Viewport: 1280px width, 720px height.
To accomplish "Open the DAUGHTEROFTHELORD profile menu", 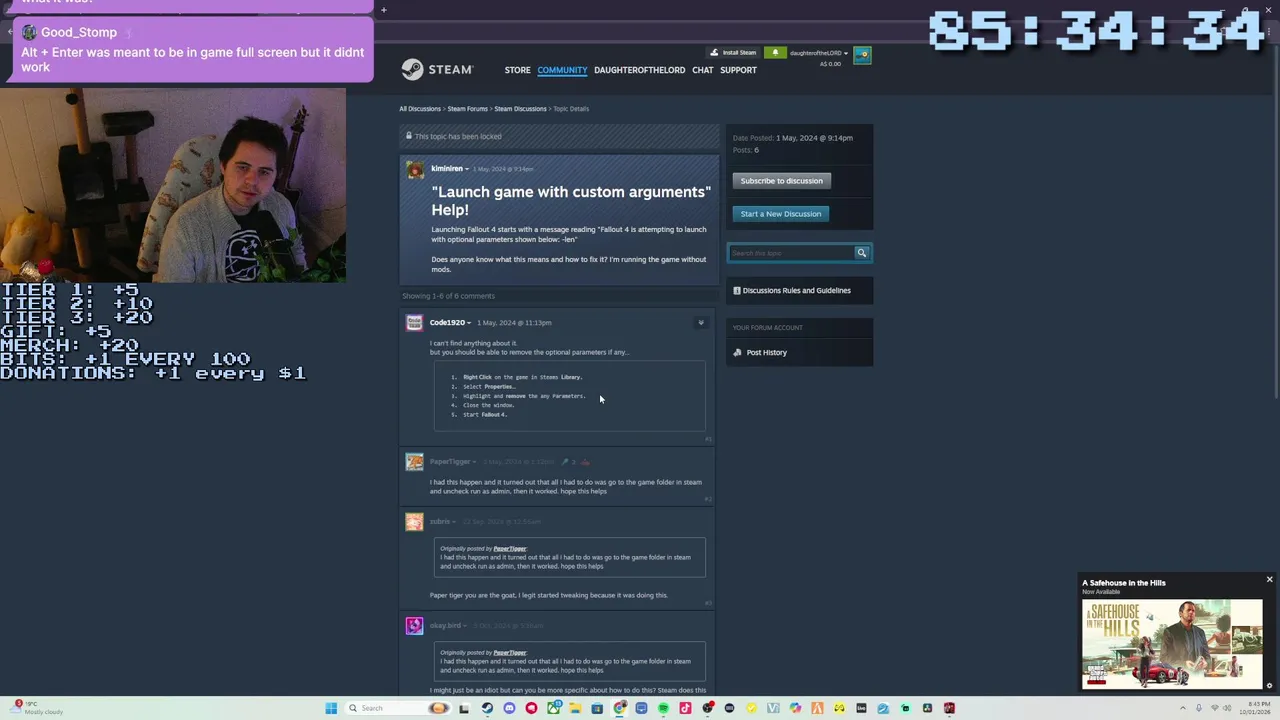I will click(x=640, y=70).
